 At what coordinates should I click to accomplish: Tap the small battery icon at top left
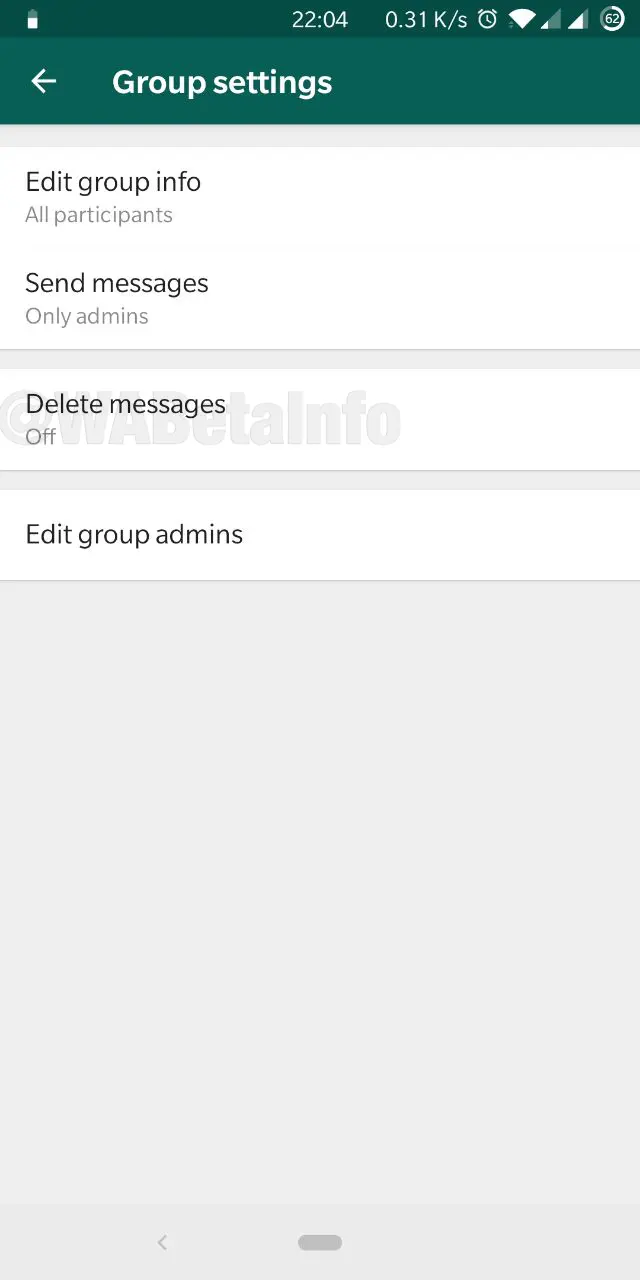(33, 19)
